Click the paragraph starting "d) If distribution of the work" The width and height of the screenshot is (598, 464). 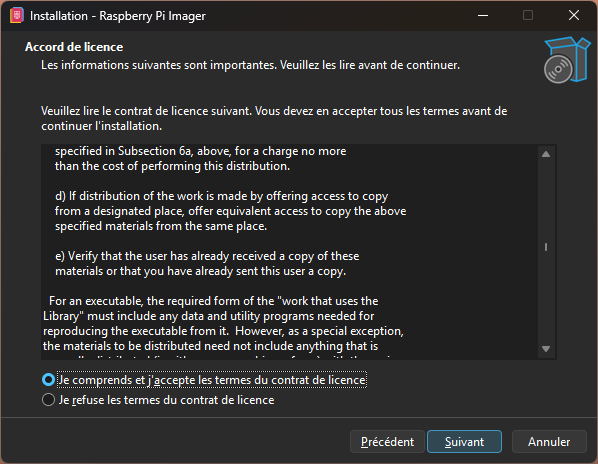pyautogui.click(x=230, y=211)
